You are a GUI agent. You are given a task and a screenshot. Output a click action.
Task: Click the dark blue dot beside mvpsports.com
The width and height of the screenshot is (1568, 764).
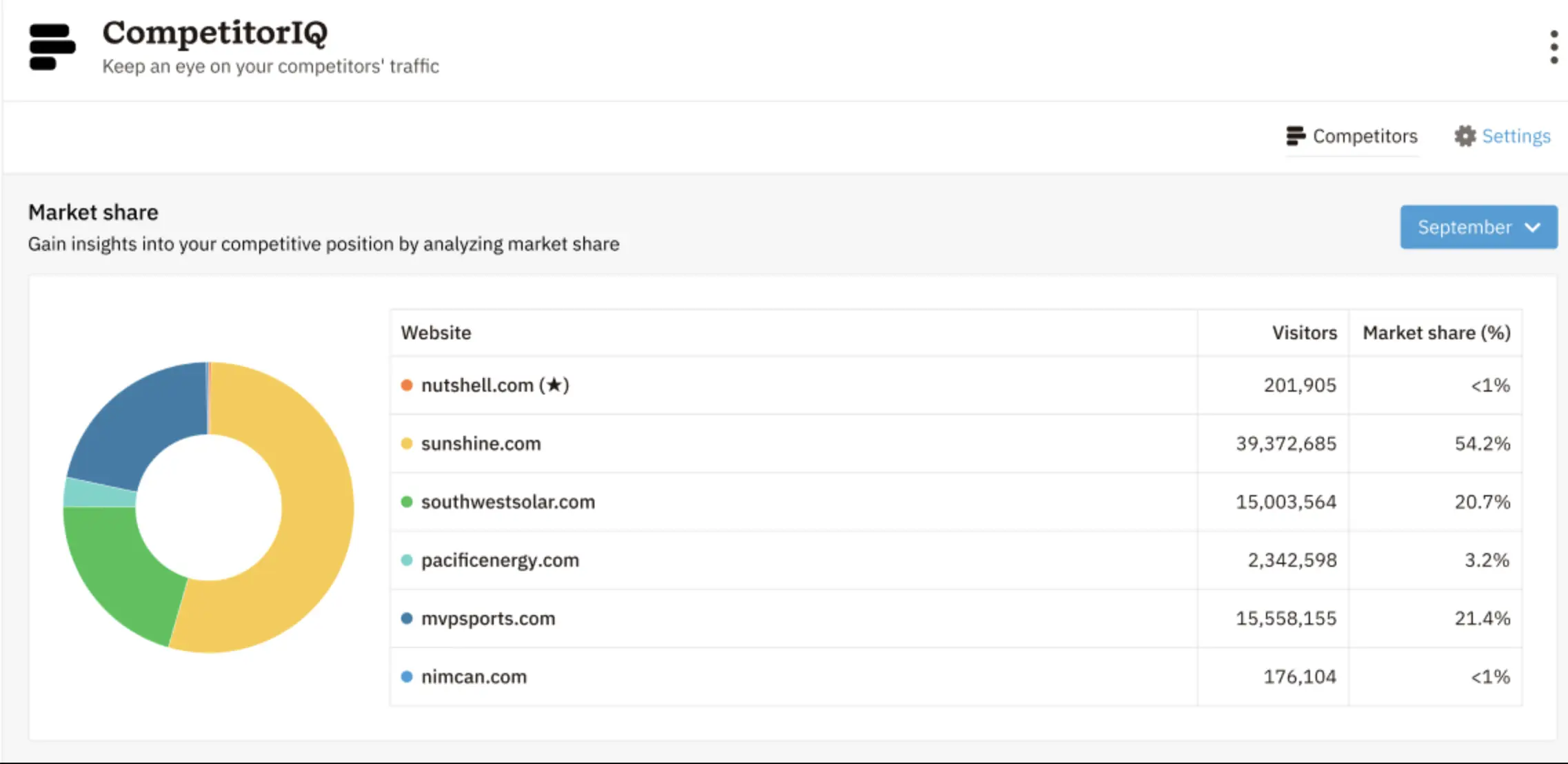(x=407, y=619)
